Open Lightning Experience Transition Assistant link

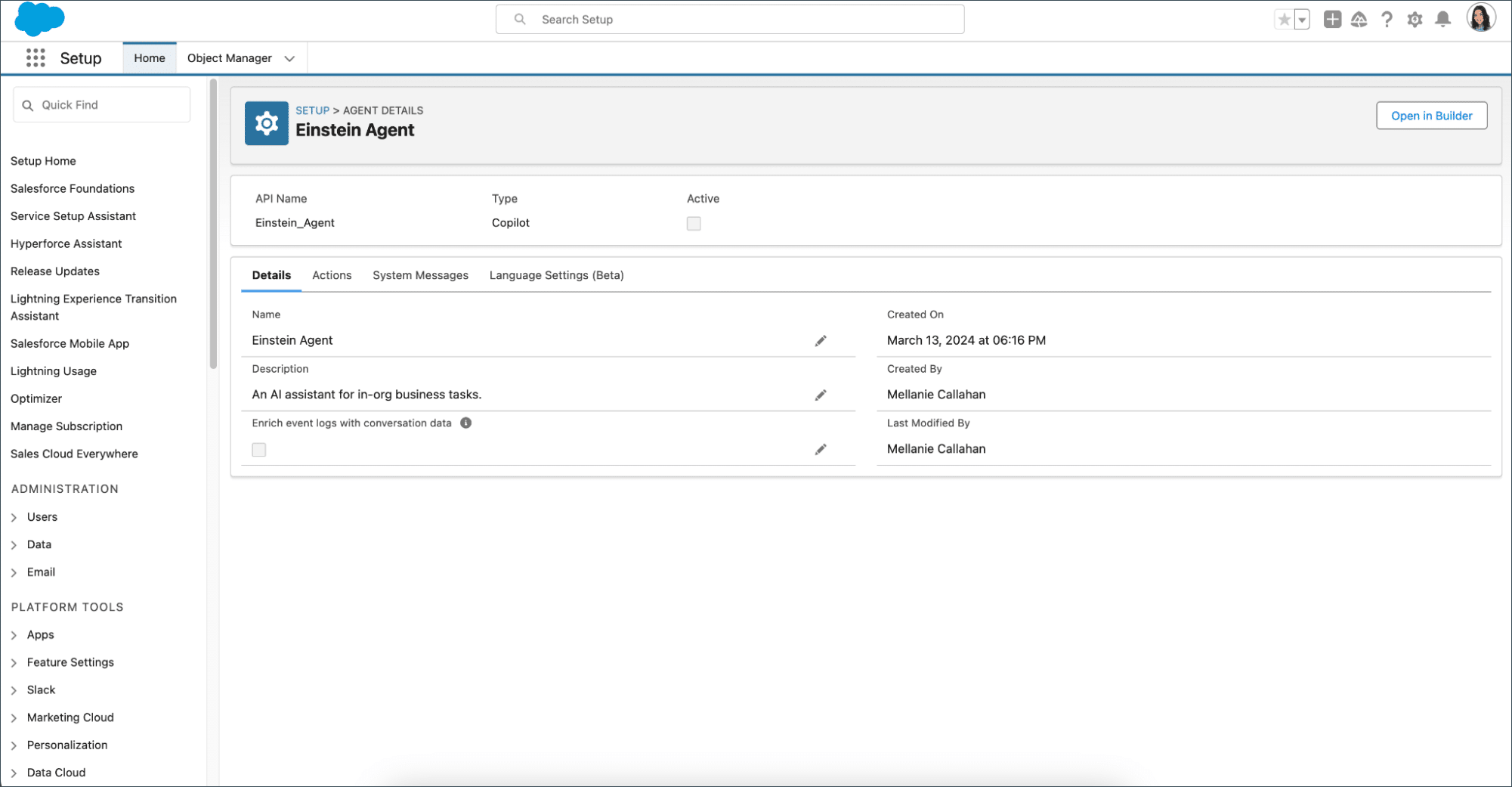(x=94, y=307)
